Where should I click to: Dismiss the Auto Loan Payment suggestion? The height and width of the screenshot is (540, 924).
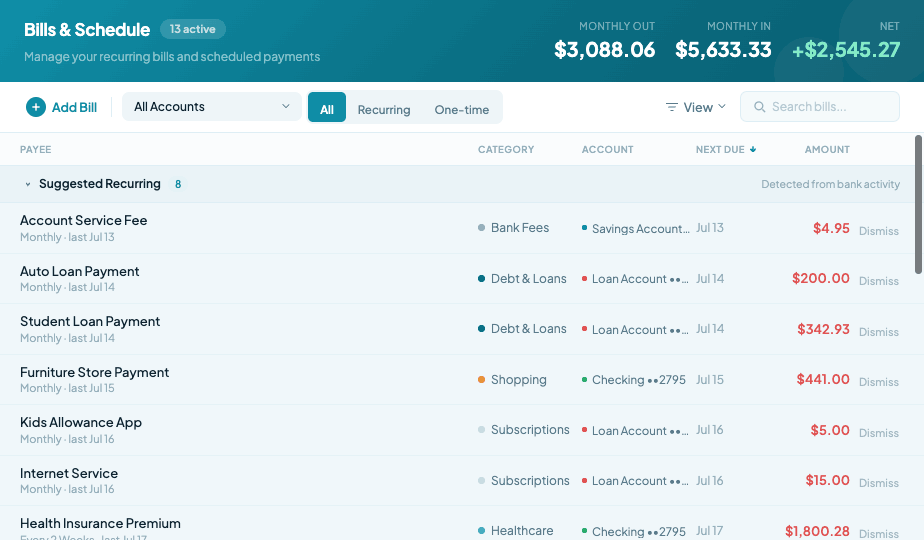coord(879,281)
